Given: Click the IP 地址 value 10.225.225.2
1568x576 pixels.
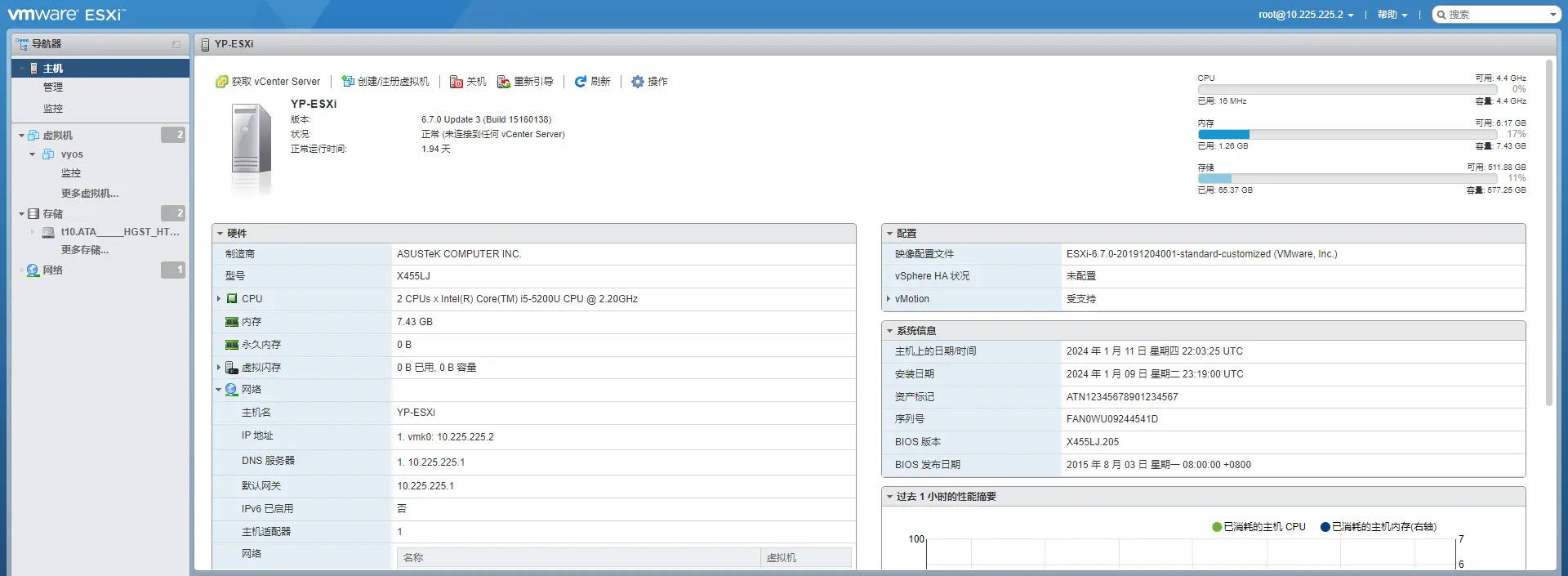Looking at the screenshot, I should coord(465,437).
